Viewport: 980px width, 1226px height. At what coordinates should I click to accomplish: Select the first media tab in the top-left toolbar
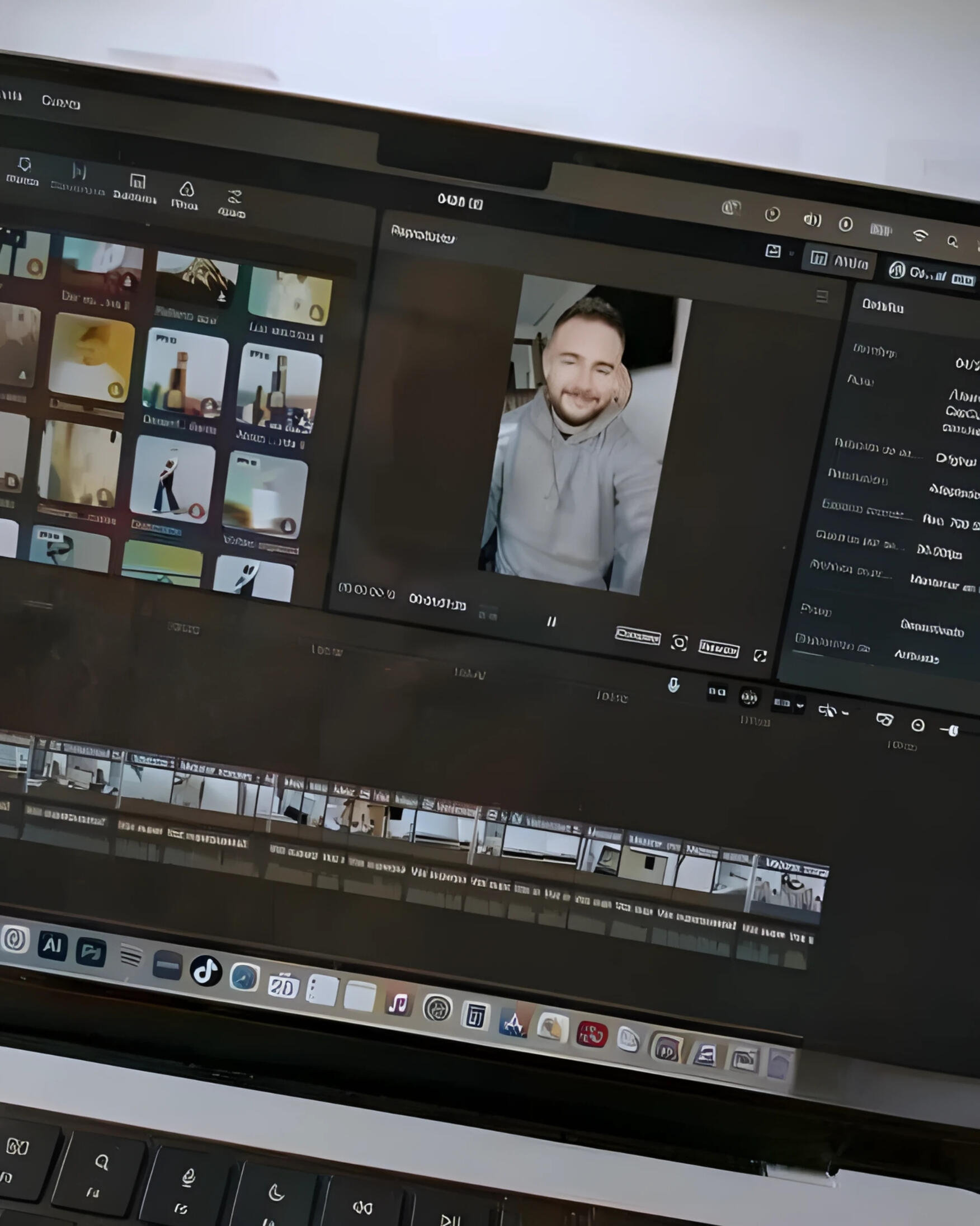tap(23, 171)
